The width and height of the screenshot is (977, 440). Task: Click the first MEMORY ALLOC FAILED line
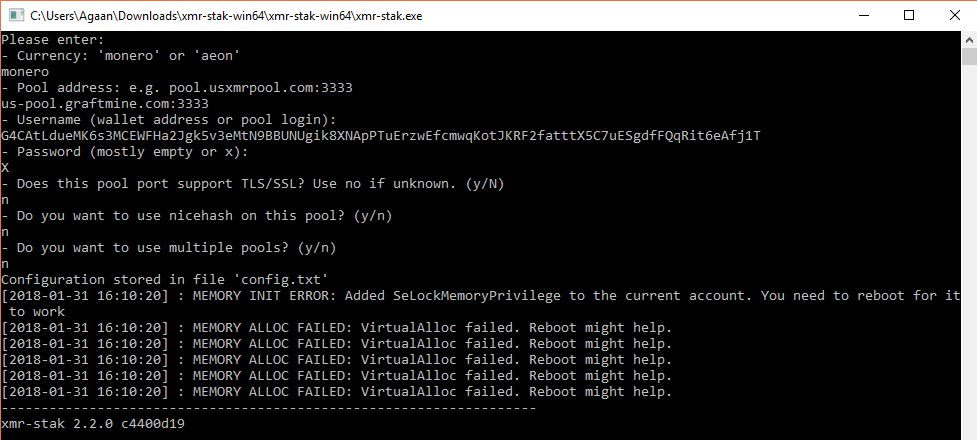pyautogui.click(x=336, y=328)
